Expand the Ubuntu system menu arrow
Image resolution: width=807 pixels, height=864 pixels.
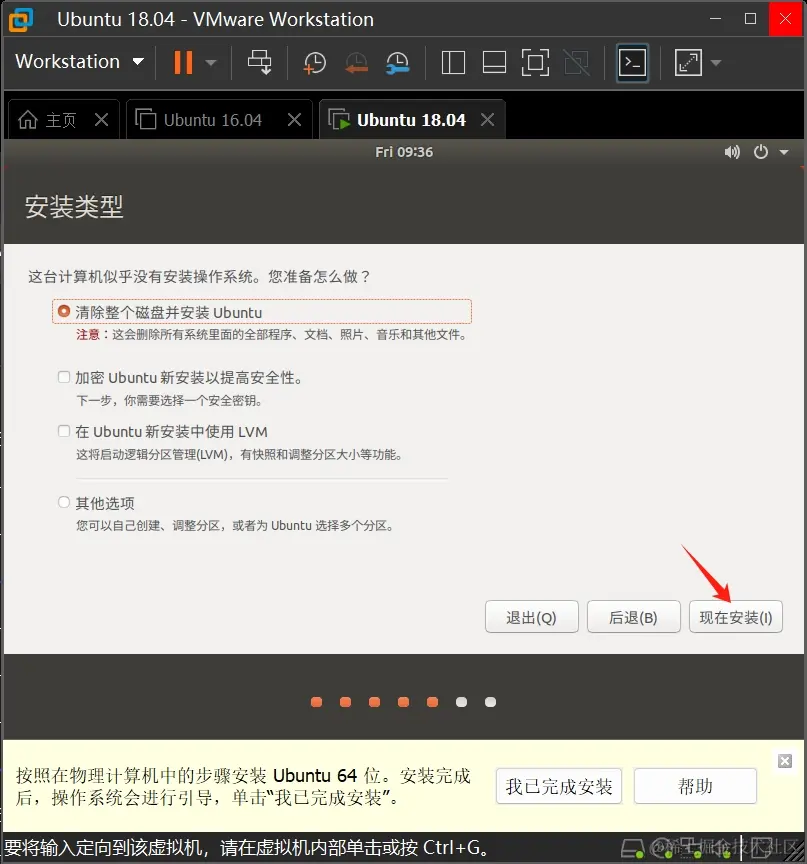(x=784, y=153)
